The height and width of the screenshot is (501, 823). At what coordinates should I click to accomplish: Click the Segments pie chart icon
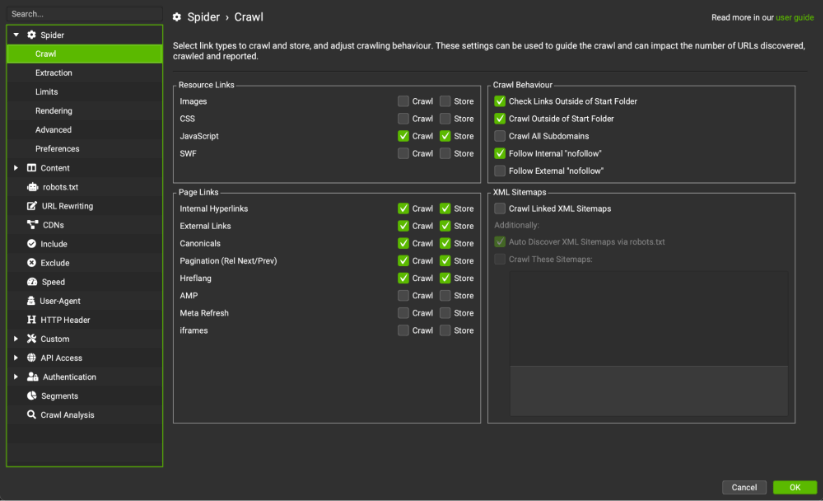click(32, 396)
